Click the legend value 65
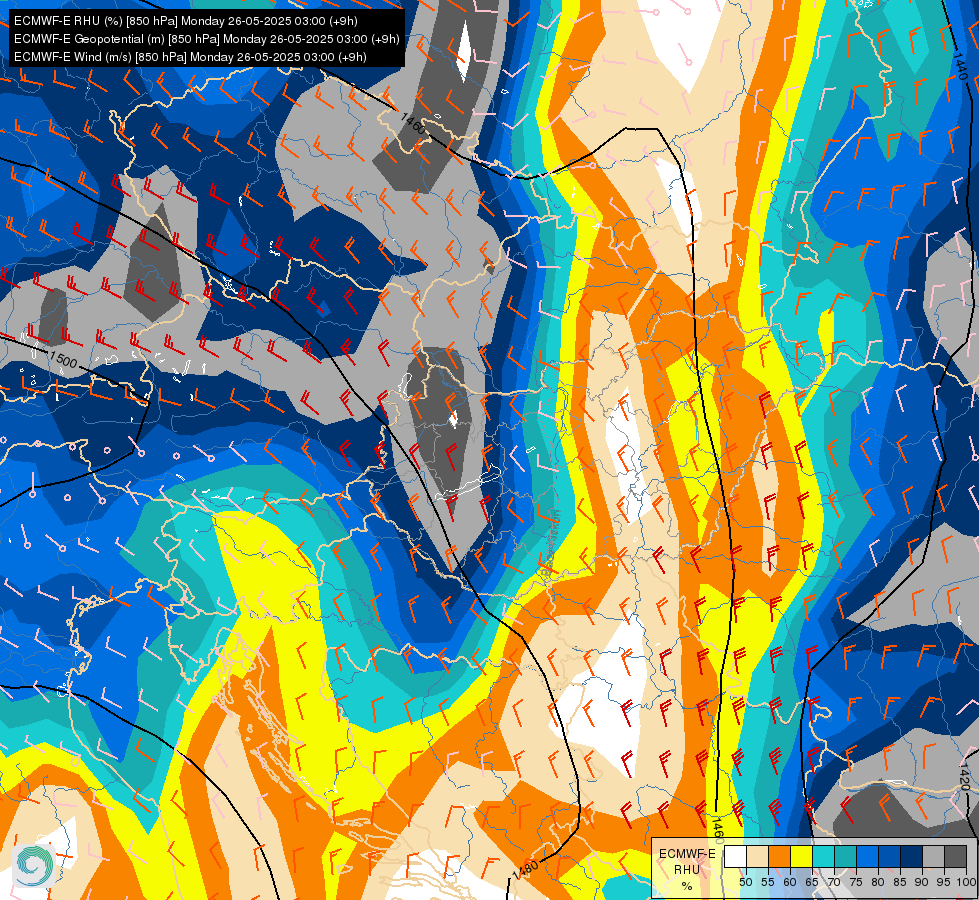 (x=812, y=882)
